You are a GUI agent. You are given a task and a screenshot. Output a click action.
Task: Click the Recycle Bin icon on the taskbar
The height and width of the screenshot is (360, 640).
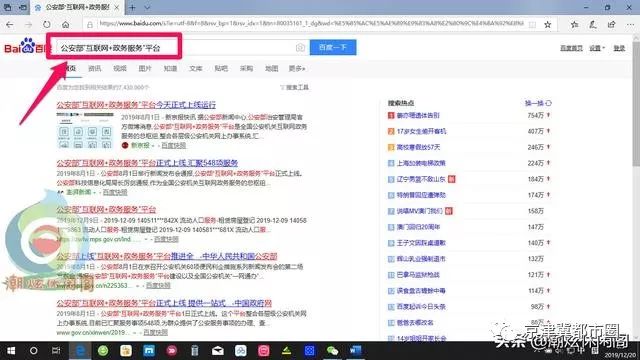[195, 351]
